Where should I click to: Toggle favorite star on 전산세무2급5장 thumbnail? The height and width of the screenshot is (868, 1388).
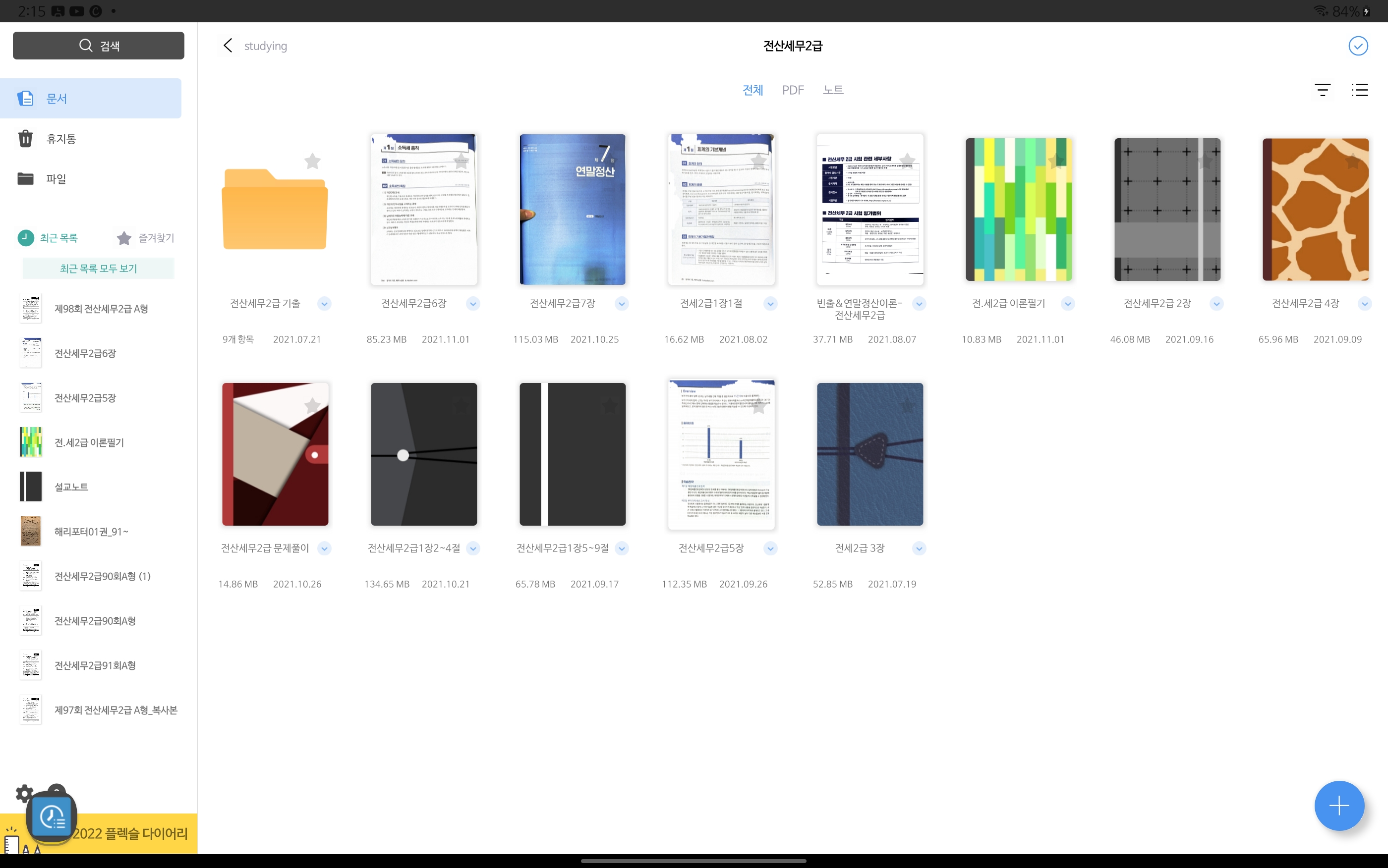click(x=758, y=406)
